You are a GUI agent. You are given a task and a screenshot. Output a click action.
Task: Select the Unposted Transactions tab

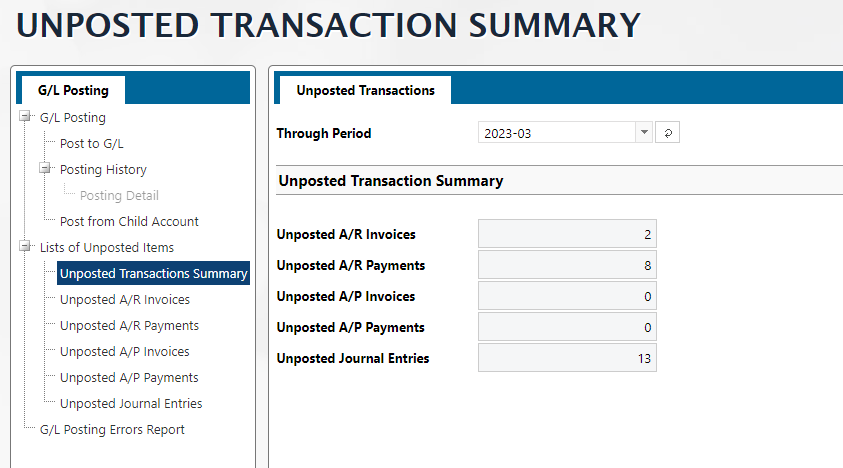pos(365,90)
